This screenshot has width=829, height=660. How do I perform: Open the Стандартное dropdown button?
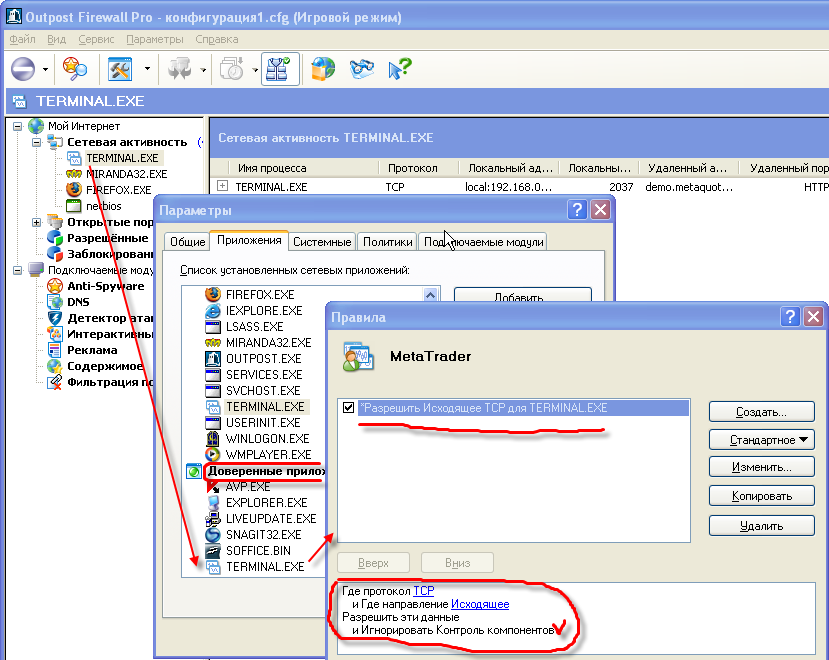[x=761, y=439]
